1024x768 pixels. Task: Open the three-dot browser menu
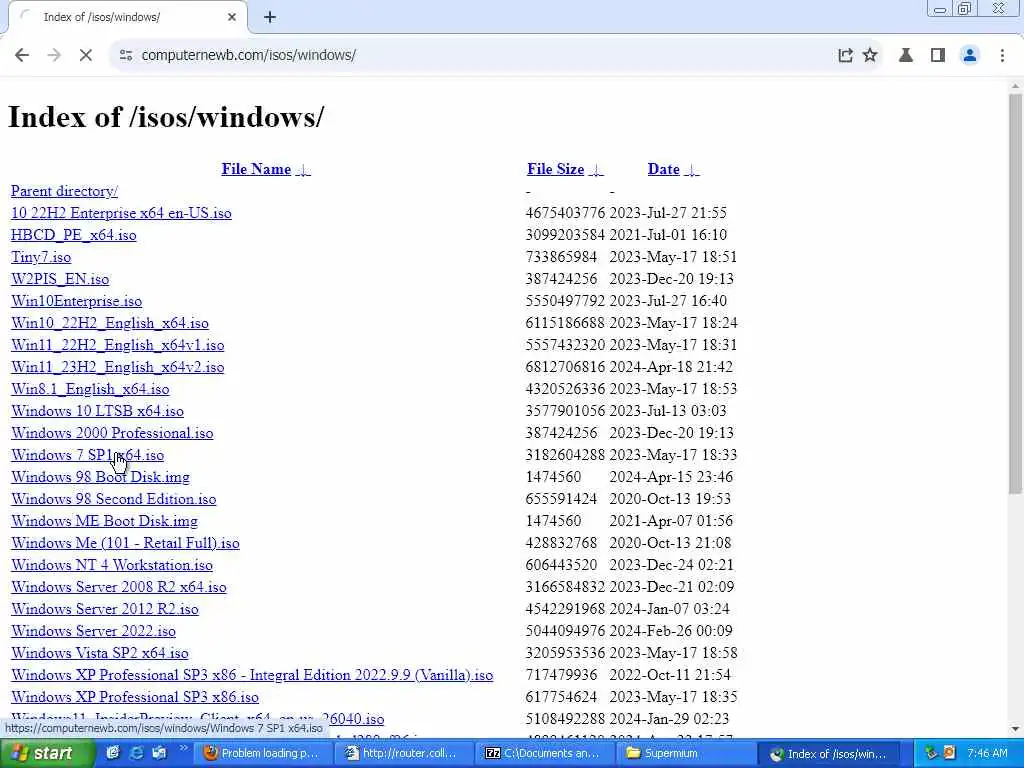click(x=1002, y=56)
